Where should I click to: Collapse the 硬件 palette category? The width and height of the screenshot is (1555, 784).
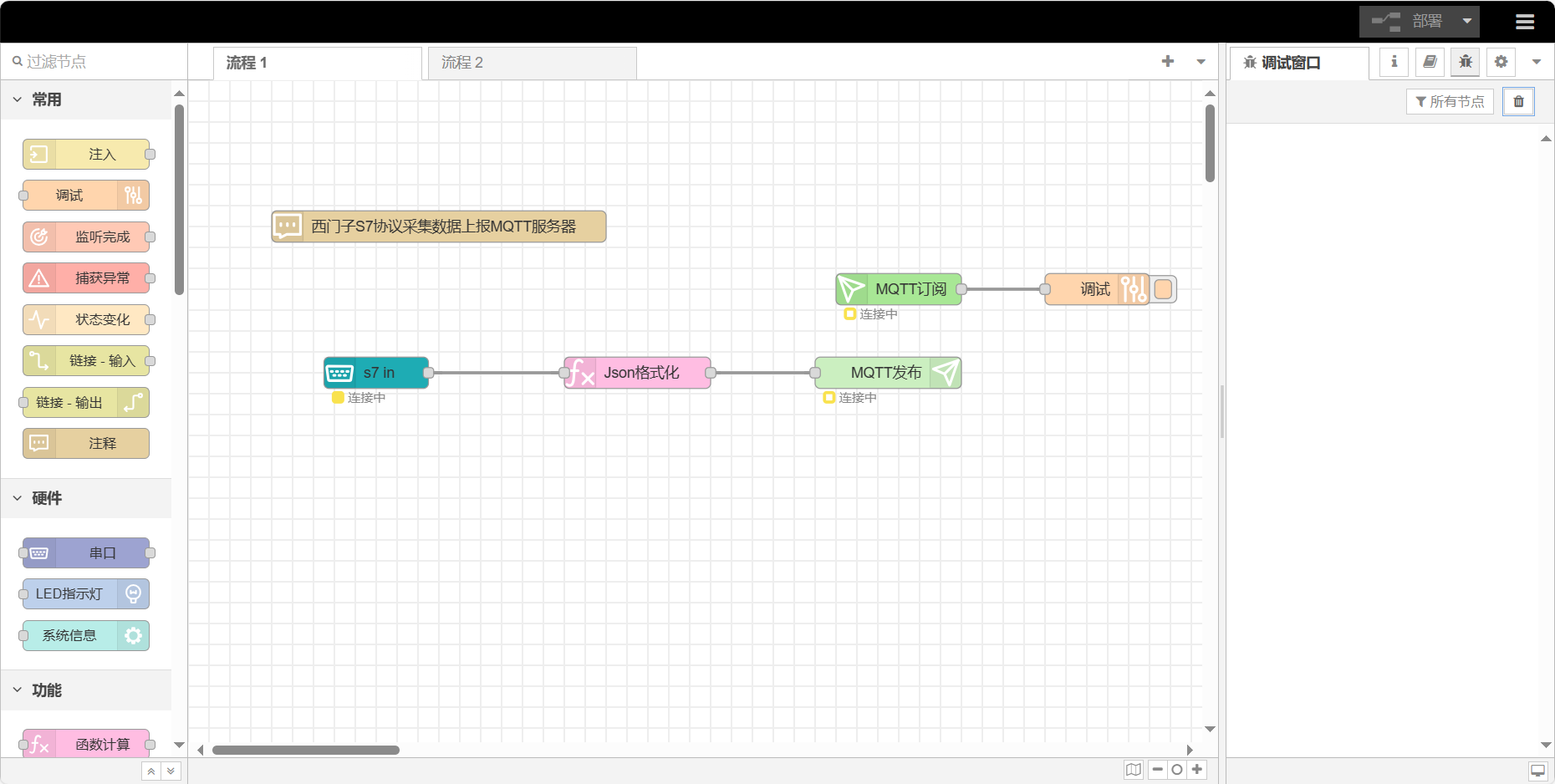pyautogui.click(x=18, y=498)
